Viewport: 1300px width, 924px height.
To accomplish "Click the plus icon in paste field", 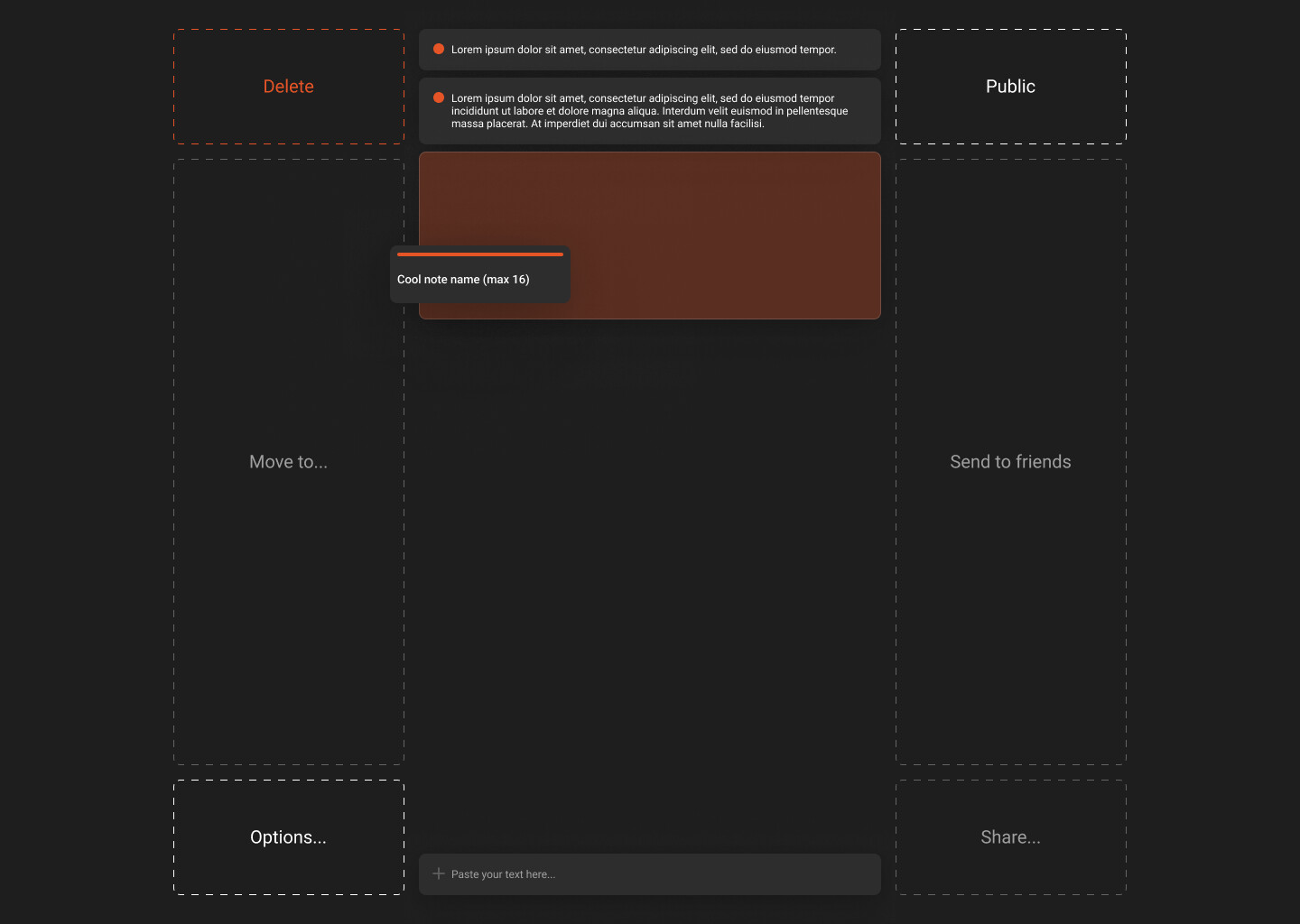I will click(439, 873).
